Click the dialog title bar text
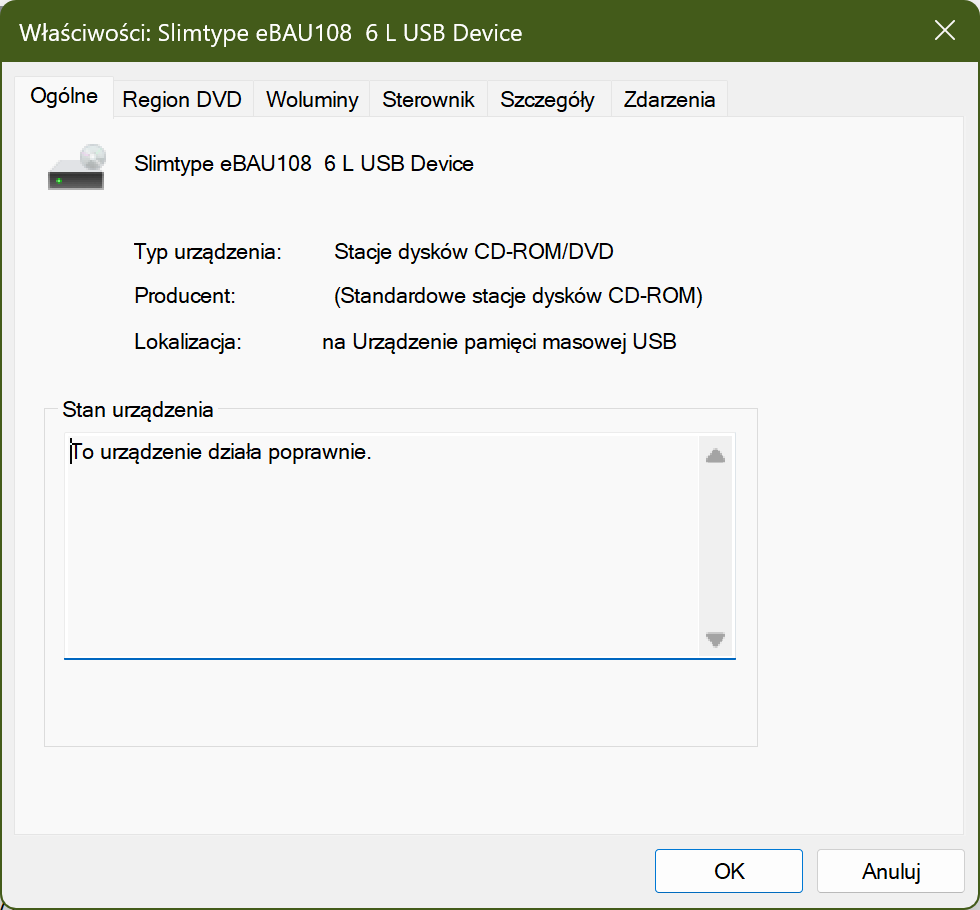 [x=271, y=33]
